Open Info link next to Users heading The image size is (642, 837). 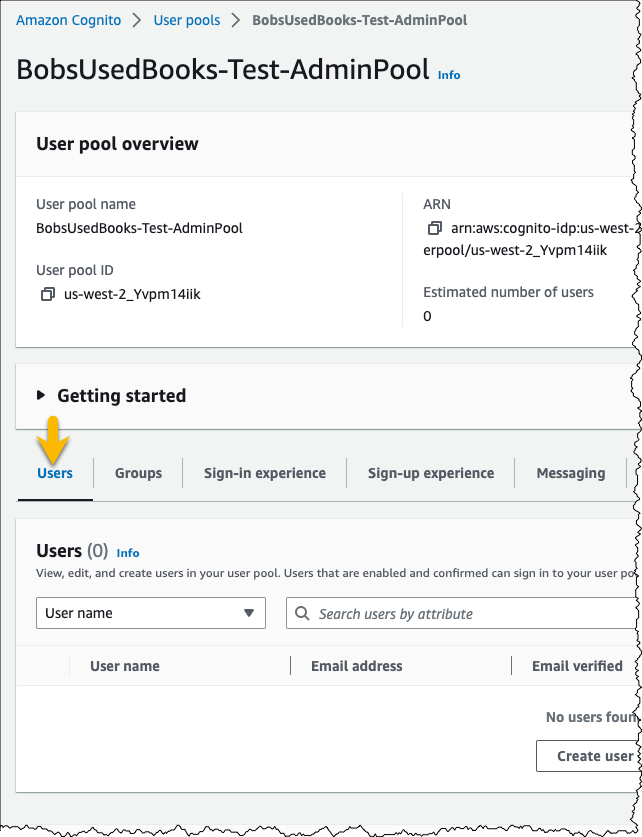tap(128, 553)
